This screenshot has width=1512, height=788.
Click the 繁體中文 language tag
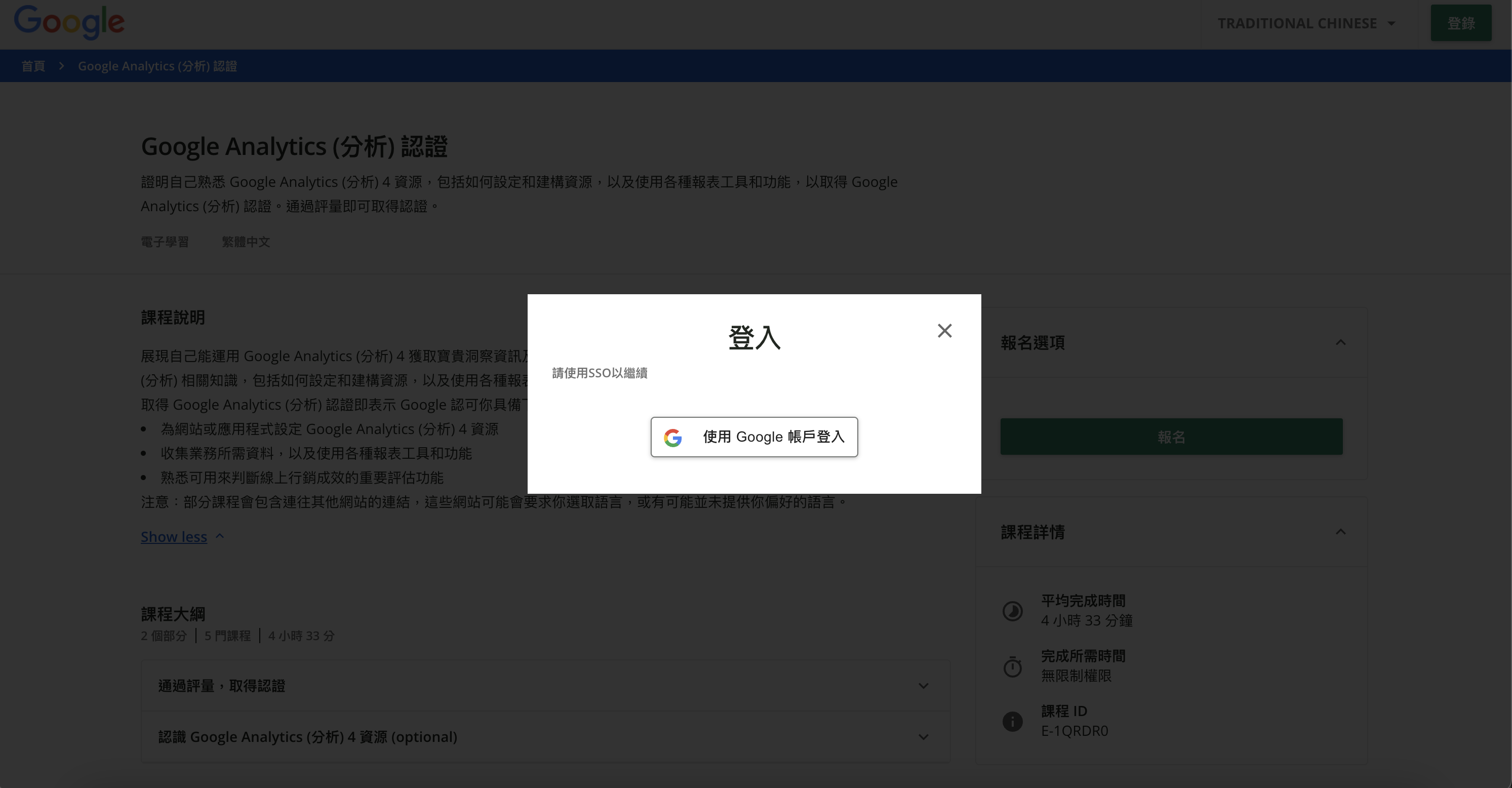click(x=246, y=242)
